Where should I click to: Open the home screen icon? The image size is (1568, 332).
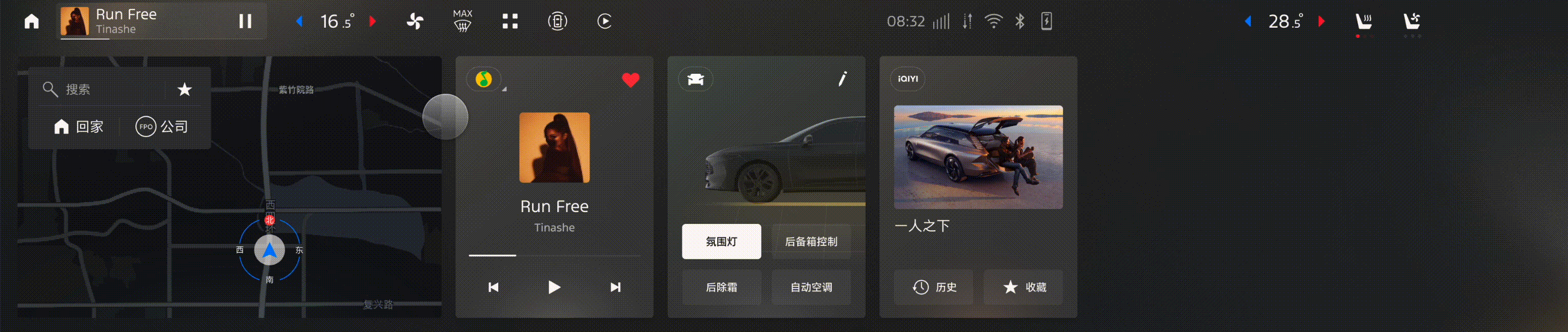tap(32, 22)
